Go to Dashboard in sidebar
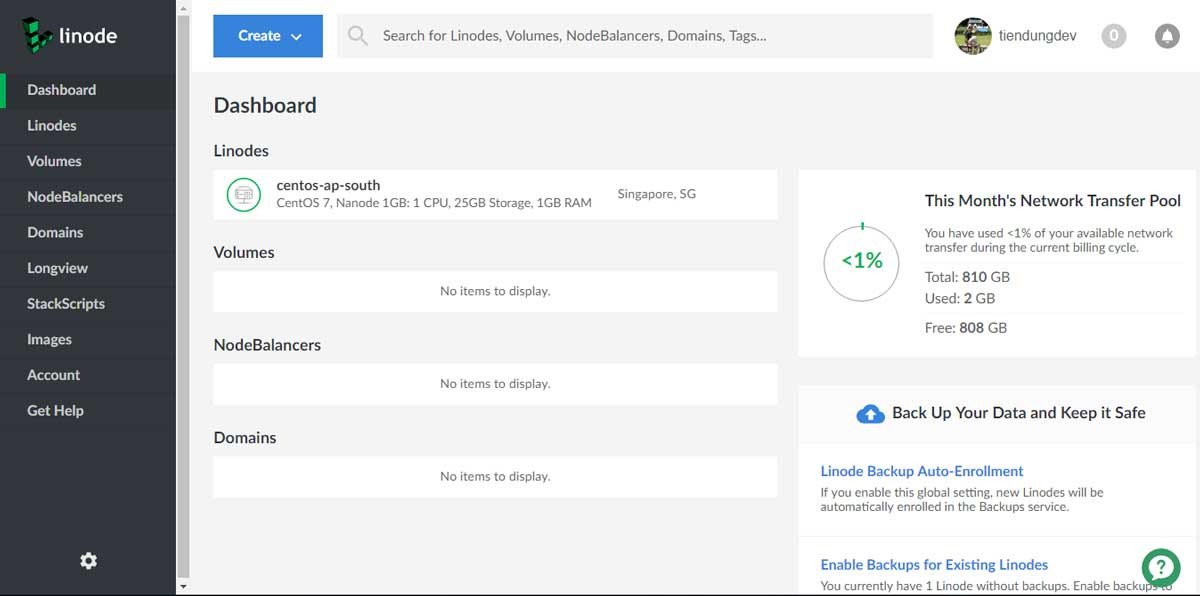1200x596 pixels. click(88, 90)
